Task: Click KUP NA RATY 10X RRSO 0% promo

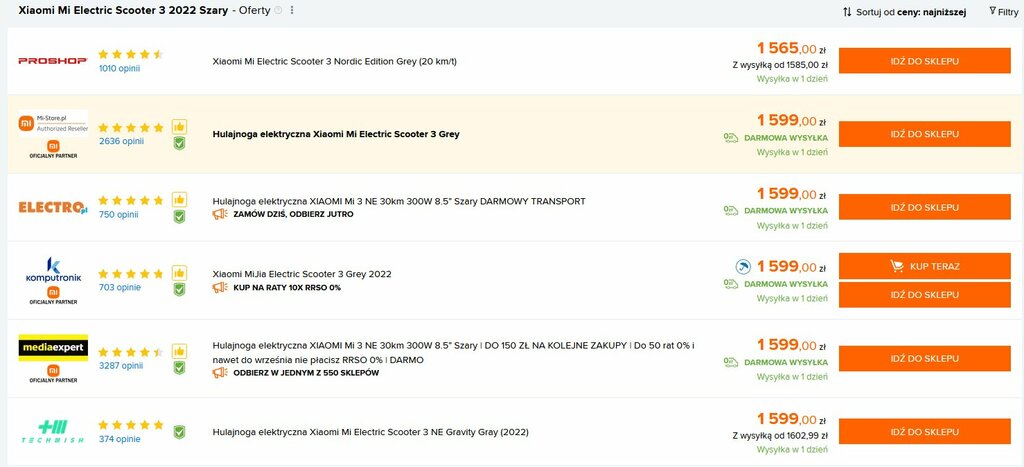Action: [x=287, y=288]
